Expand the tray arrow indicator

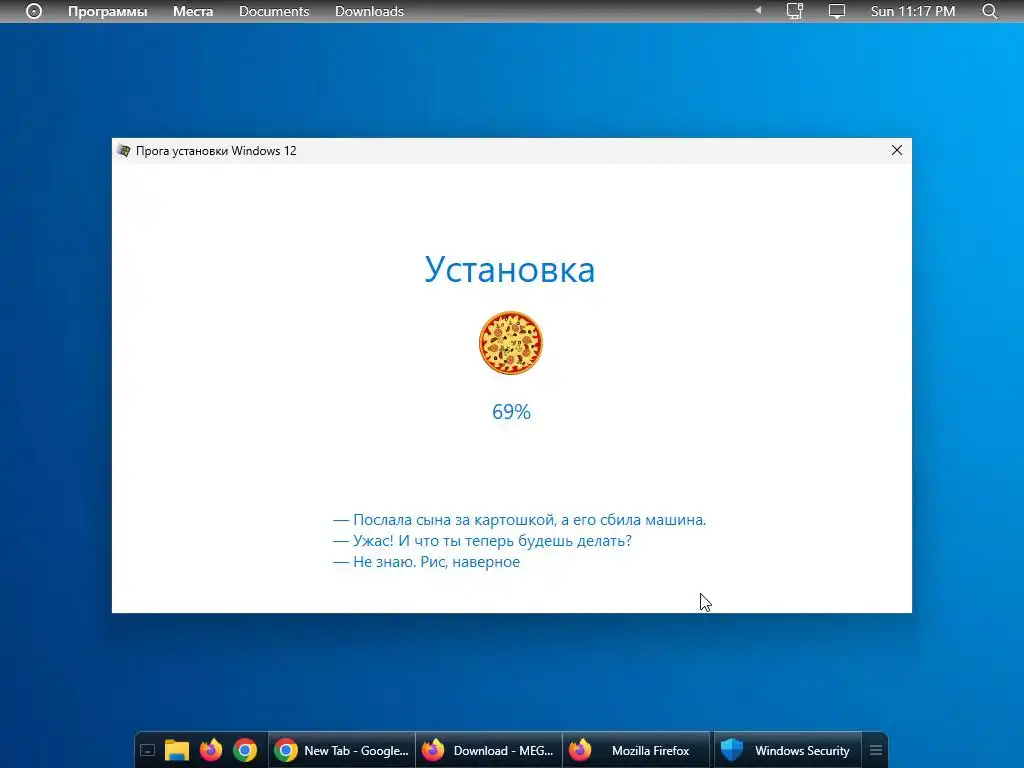pyautogui.click(x=758, y=10)
